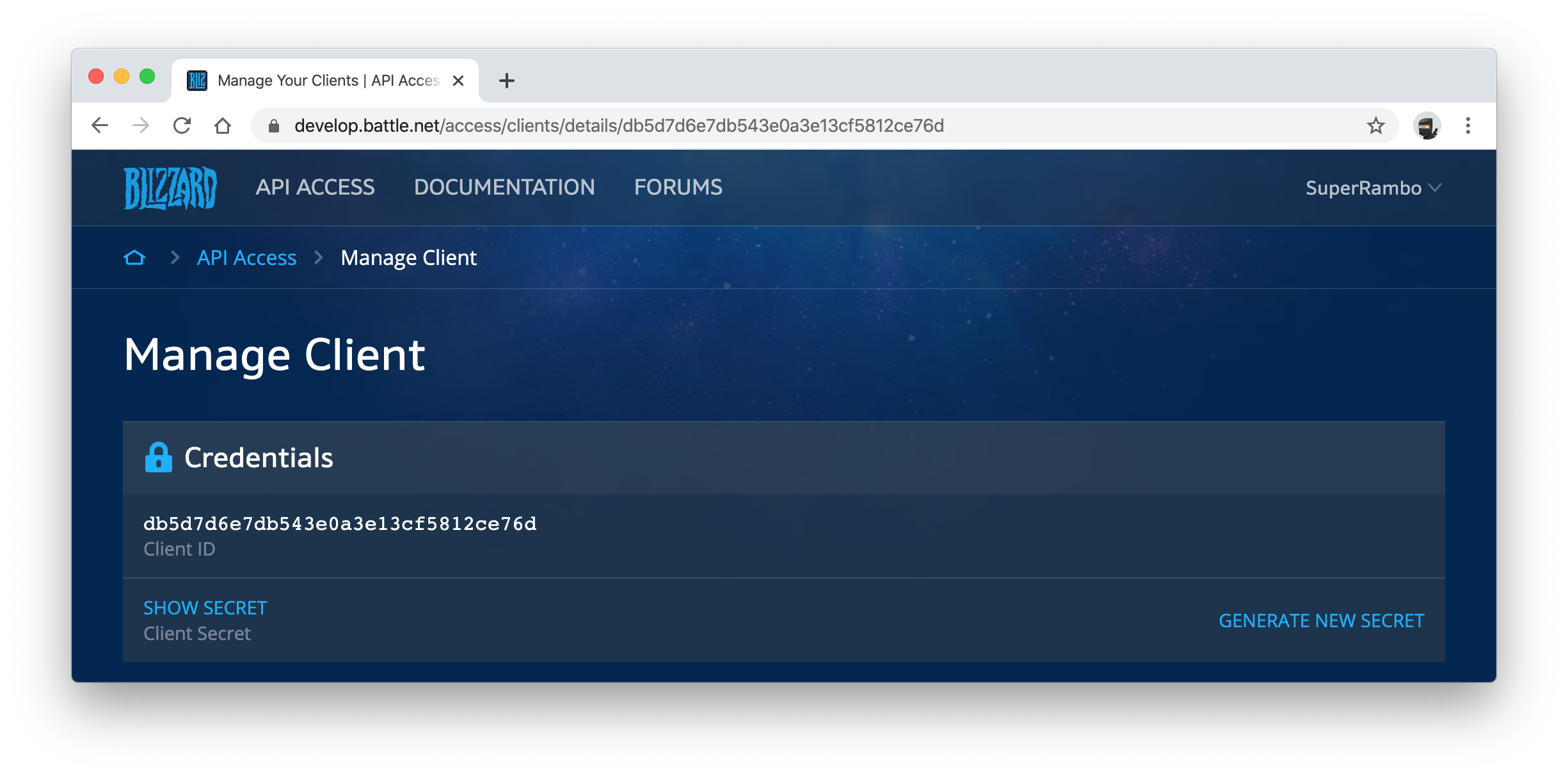Click GENERATE NEW SECRET

1321,621
